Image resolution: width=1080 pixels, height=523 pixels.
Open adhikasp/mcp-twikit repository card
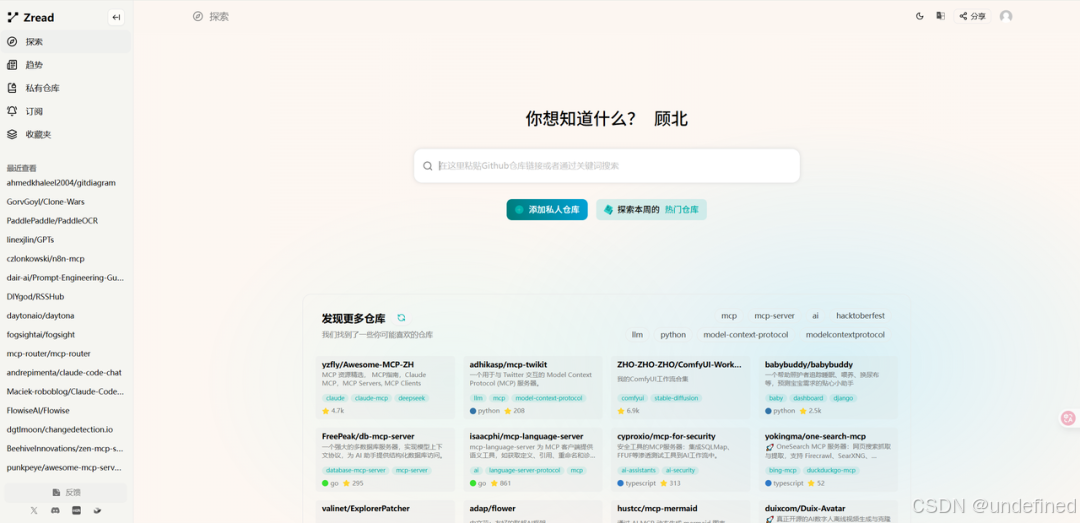534,387
